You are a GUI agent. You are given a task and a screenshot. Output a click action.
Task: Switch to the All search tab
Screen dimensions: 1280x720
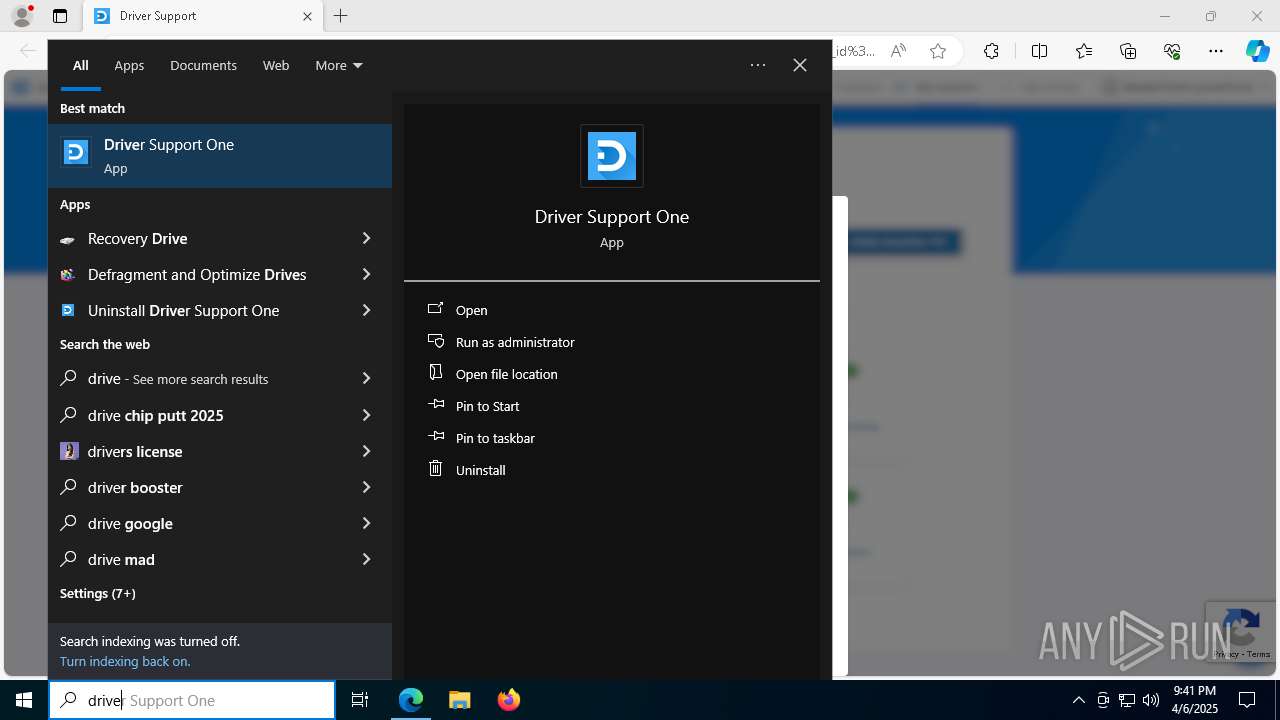coord(81,65)
